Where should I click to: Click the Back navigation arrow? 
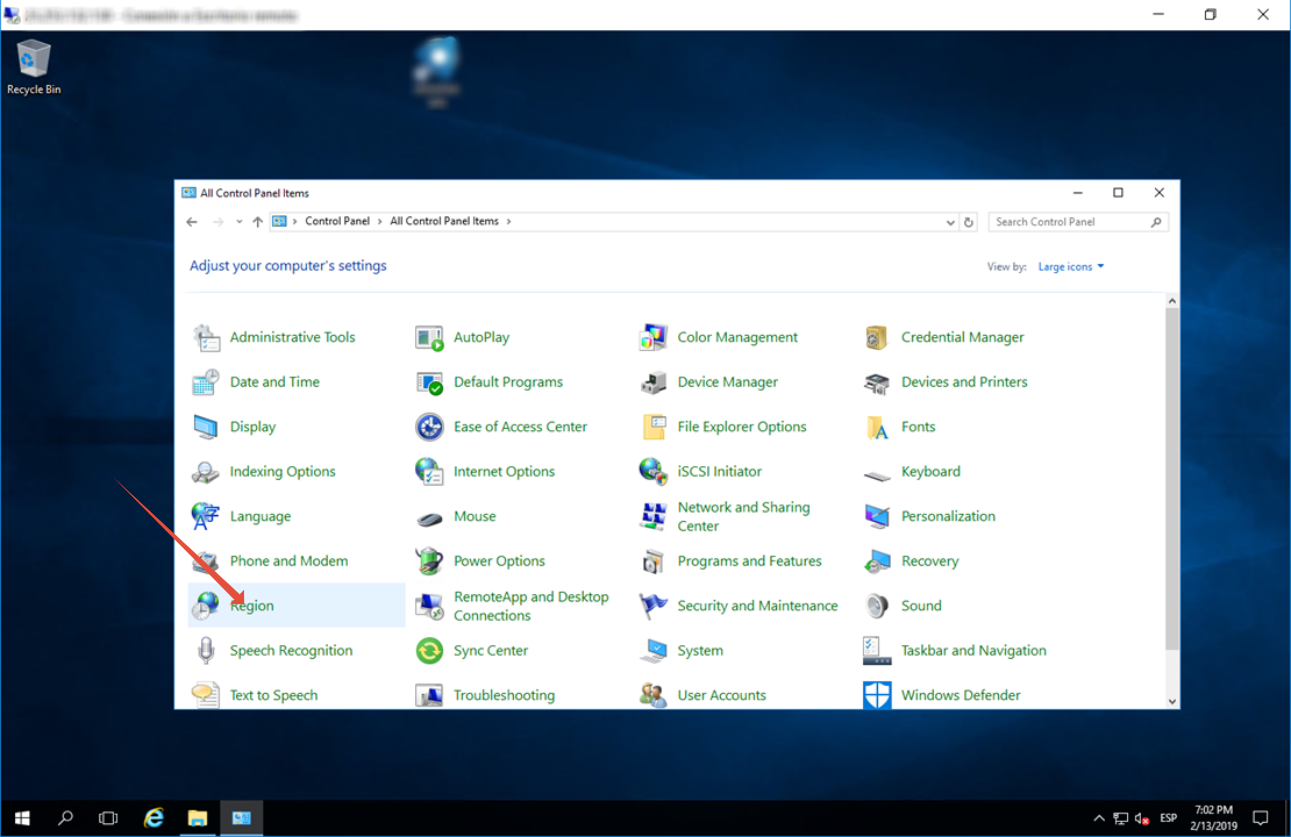[192, 222]
